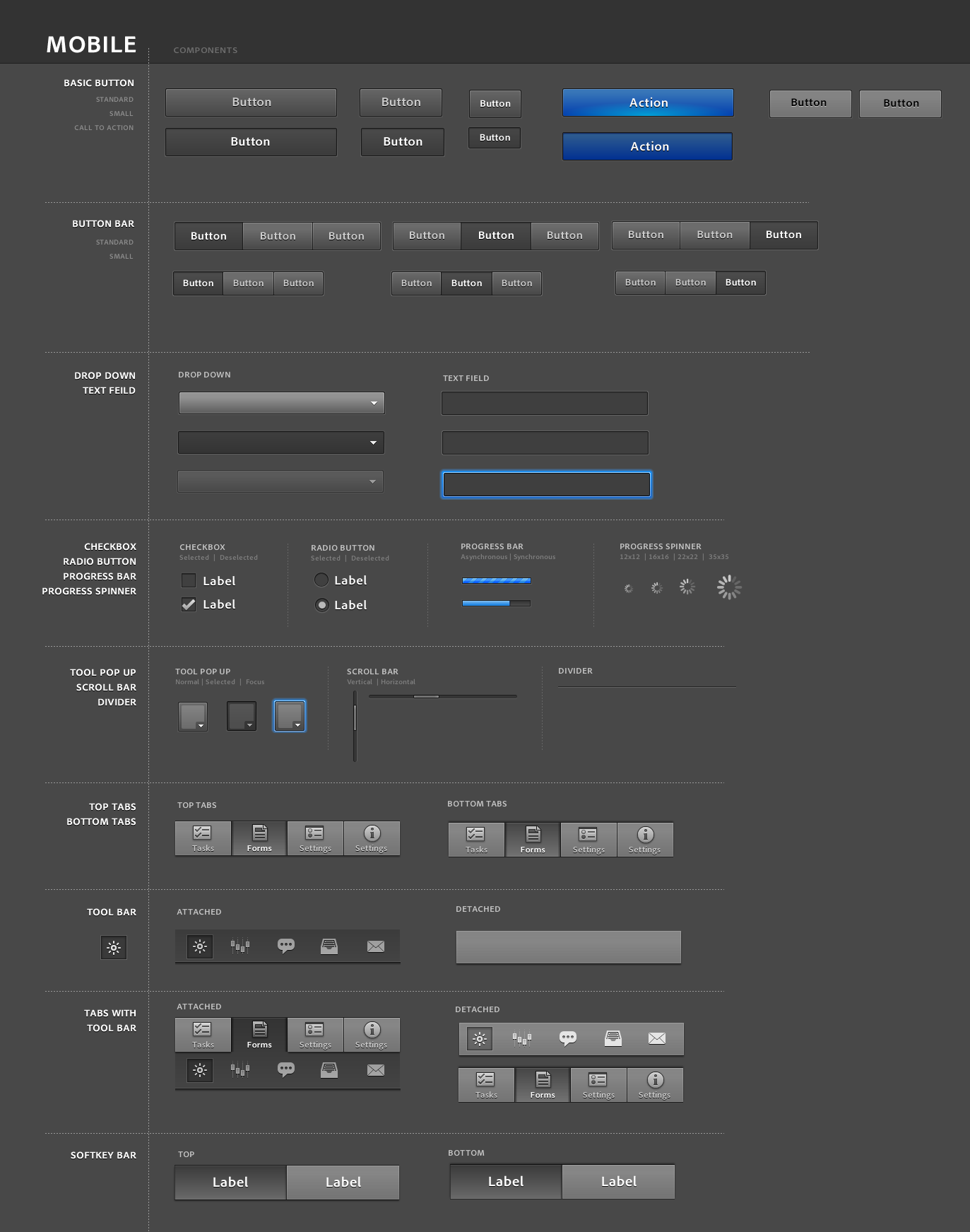Select the Forms tab in Bottom Tabs
Image resolution: width=970 pixels, height=1232 pixels.
coord(533,840)
